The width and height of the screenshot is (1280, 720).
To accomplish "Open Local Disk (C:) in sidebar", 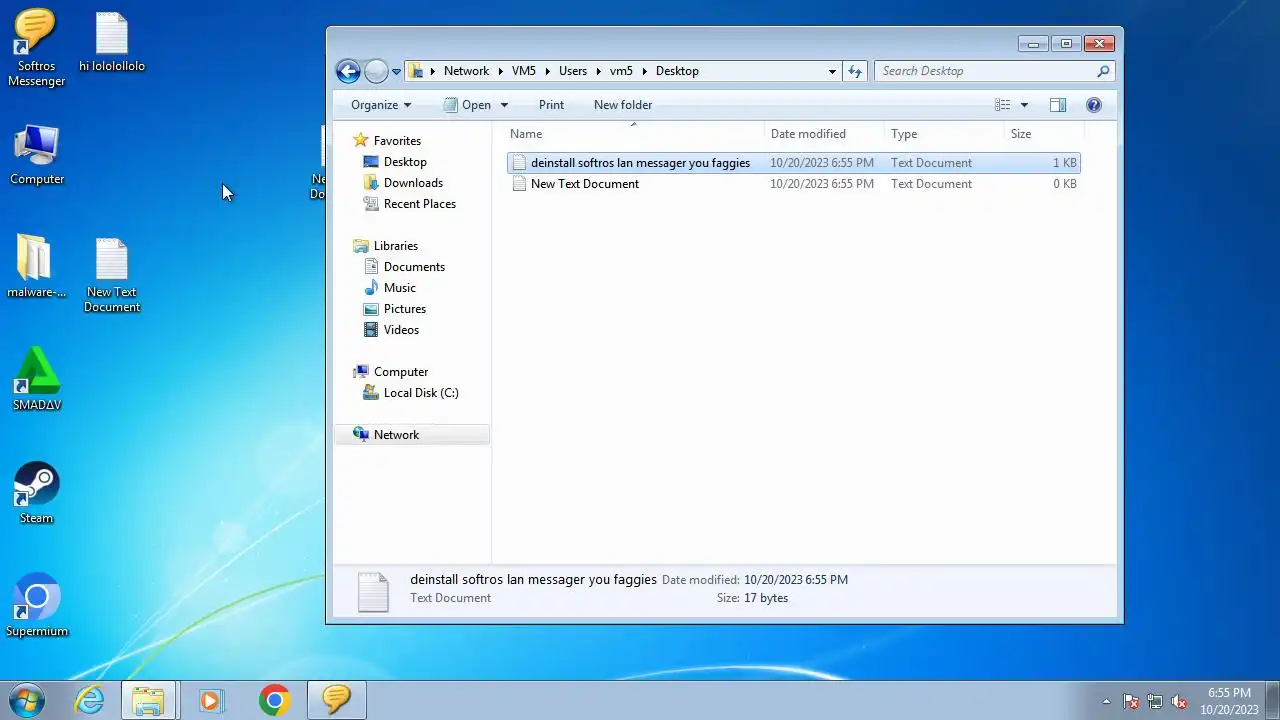I will tap(421, 393).
